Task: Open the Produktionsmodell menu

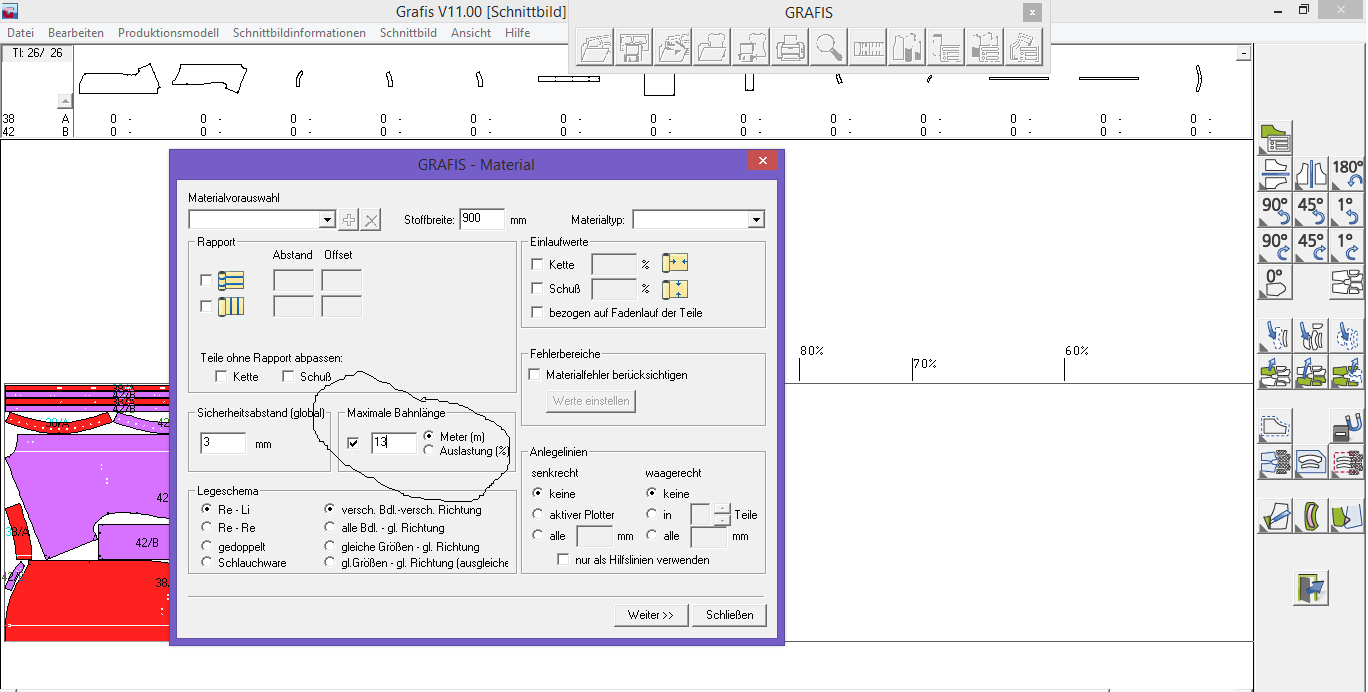Action: click(x=168, y=33)
